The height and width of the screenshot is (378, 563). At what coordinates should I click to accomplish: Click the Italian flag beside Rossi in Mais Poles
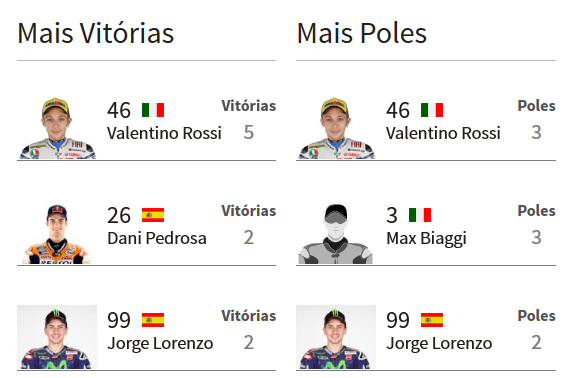[x=432, y=110]
